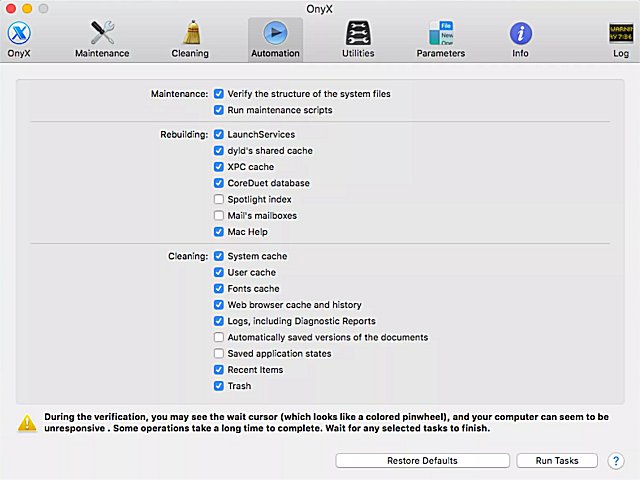This screenshot has width=640, height=480.
Task: Open the Utilities toolbar icon
Action: pyautogui.click(x=359, y=34)
